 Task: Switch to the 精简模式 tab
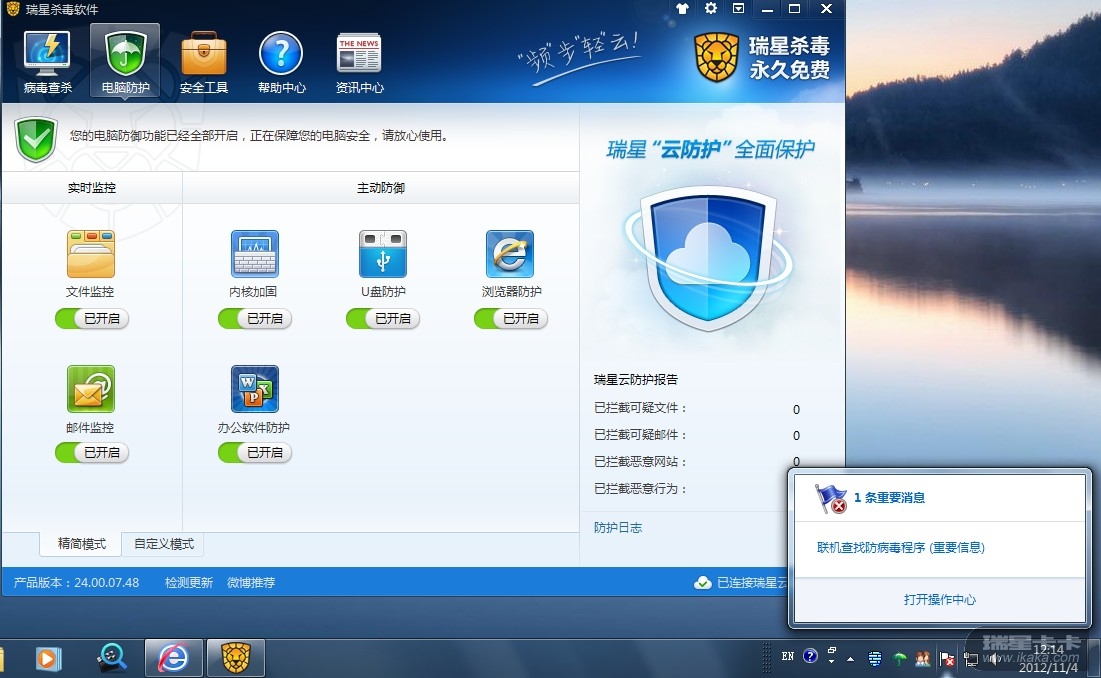click(81, 544)
